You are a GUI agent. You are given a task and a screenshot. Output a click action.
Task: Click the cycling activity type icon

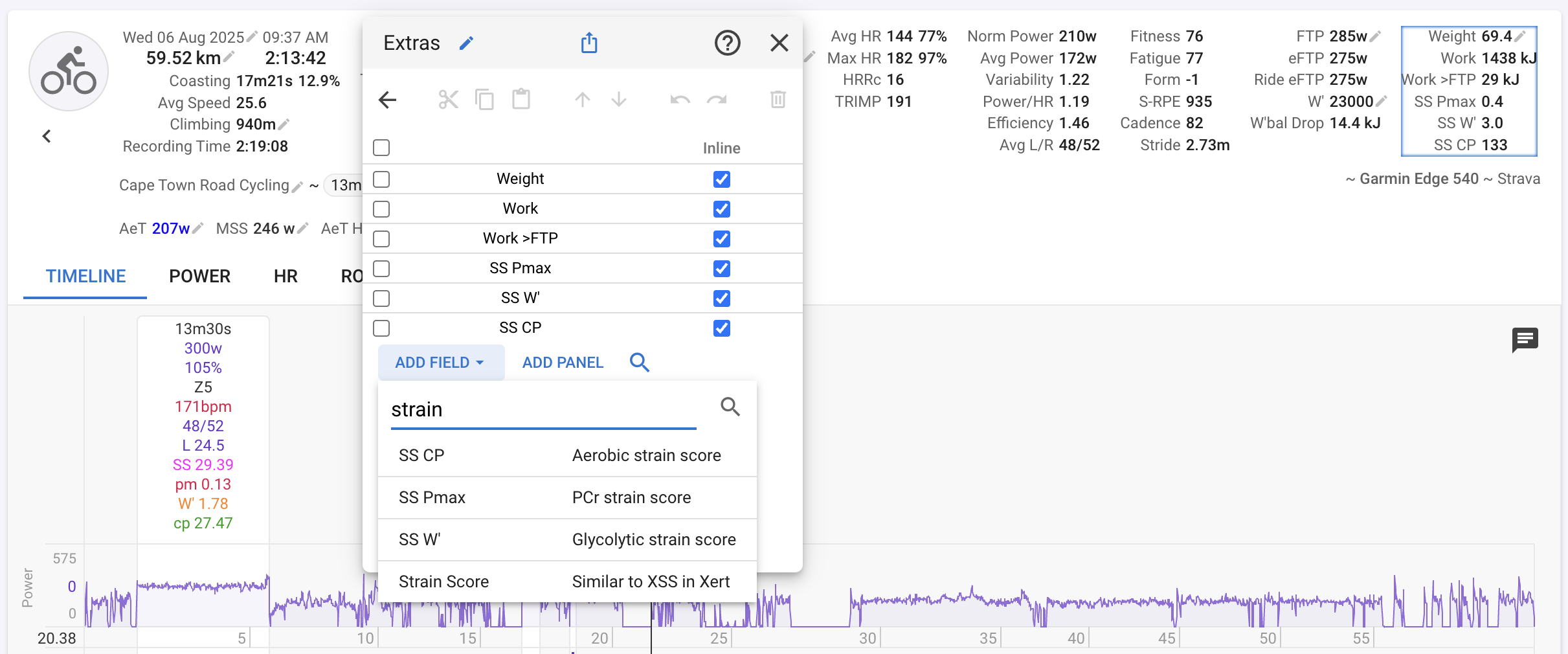69,71
